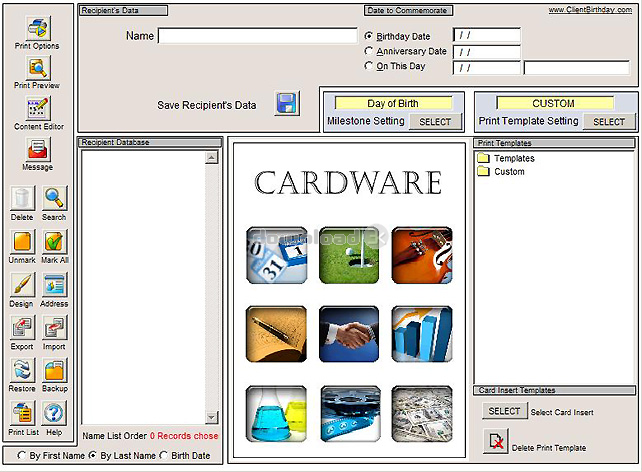Open the Custom folder in Print Templates
642x472 pixels.
(501, 172)
